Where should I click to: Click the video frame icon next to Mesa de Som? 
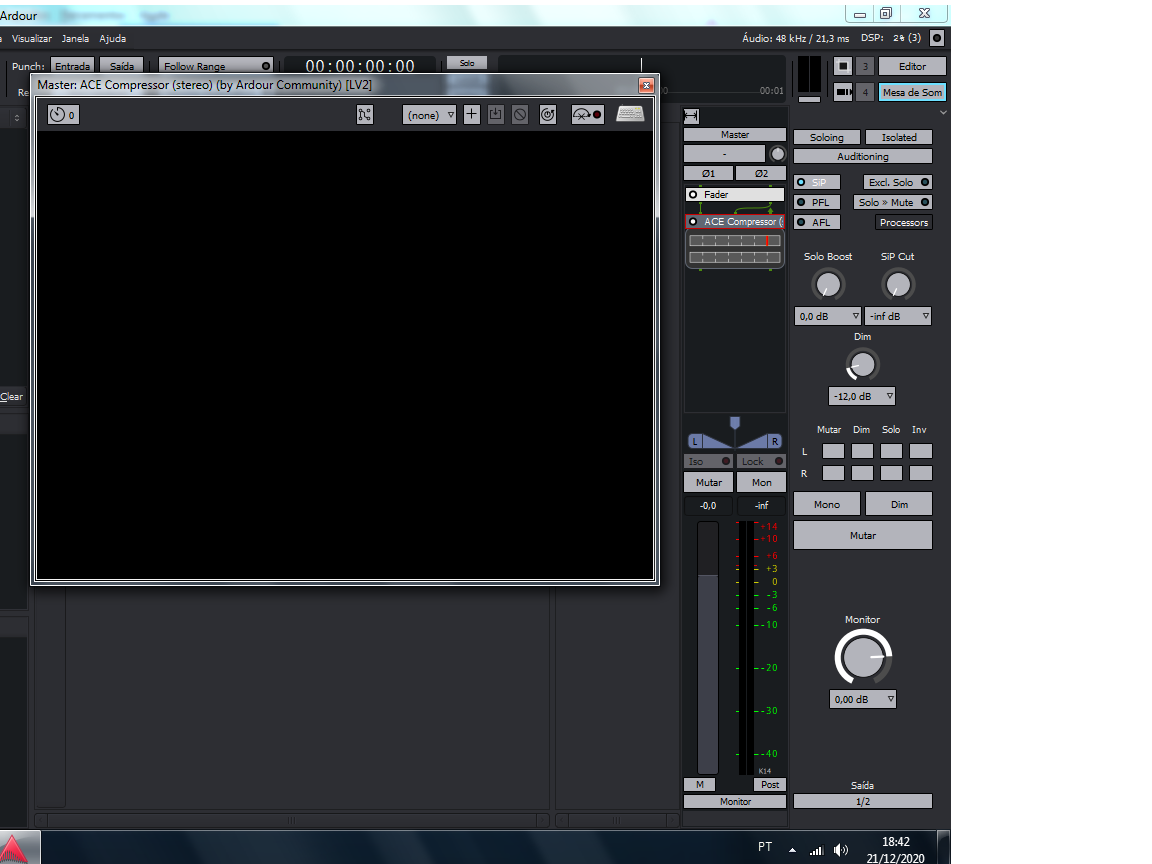point(843,92)
